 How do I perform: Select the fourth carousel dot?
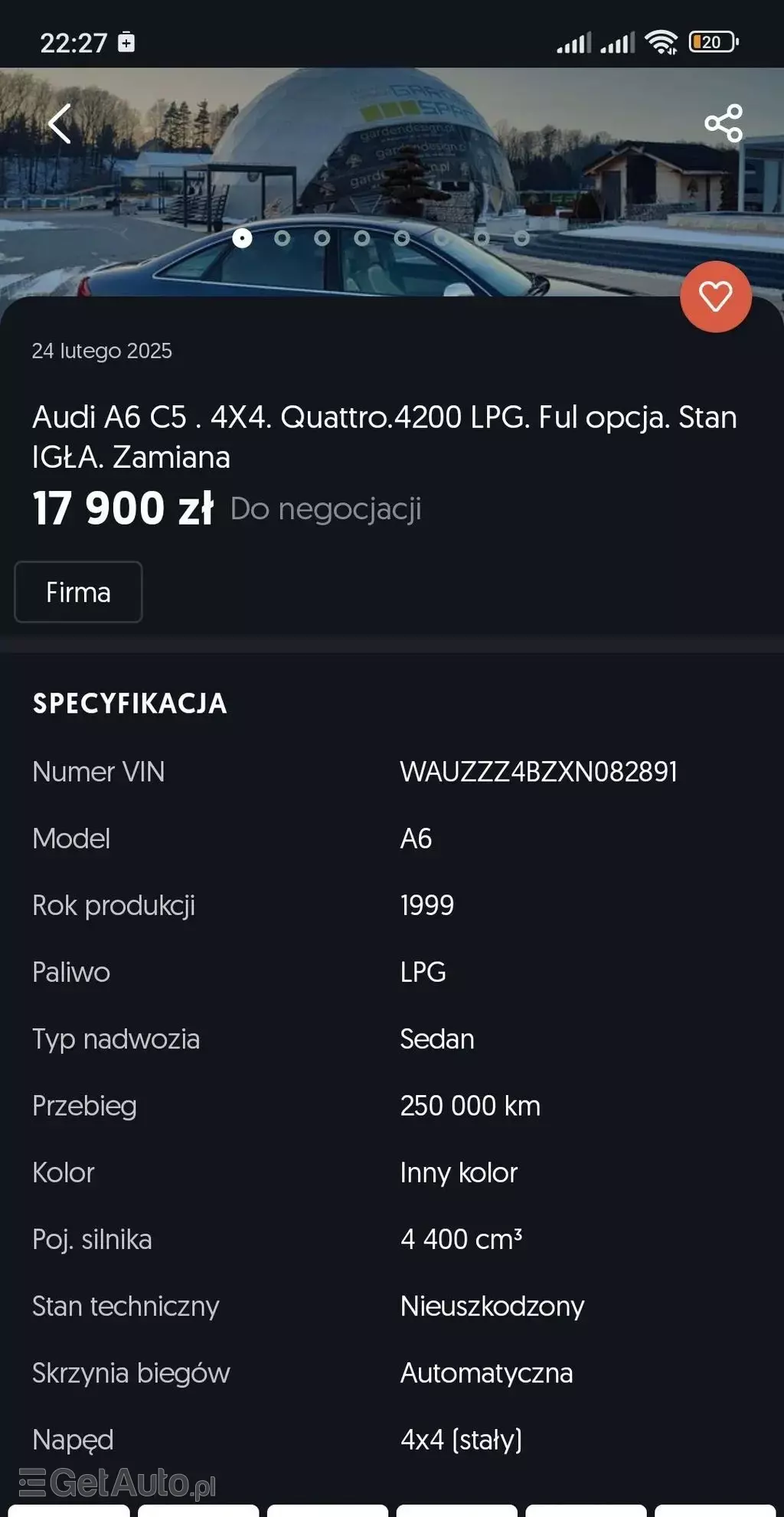pyautogui.click(x=364, y=238)
